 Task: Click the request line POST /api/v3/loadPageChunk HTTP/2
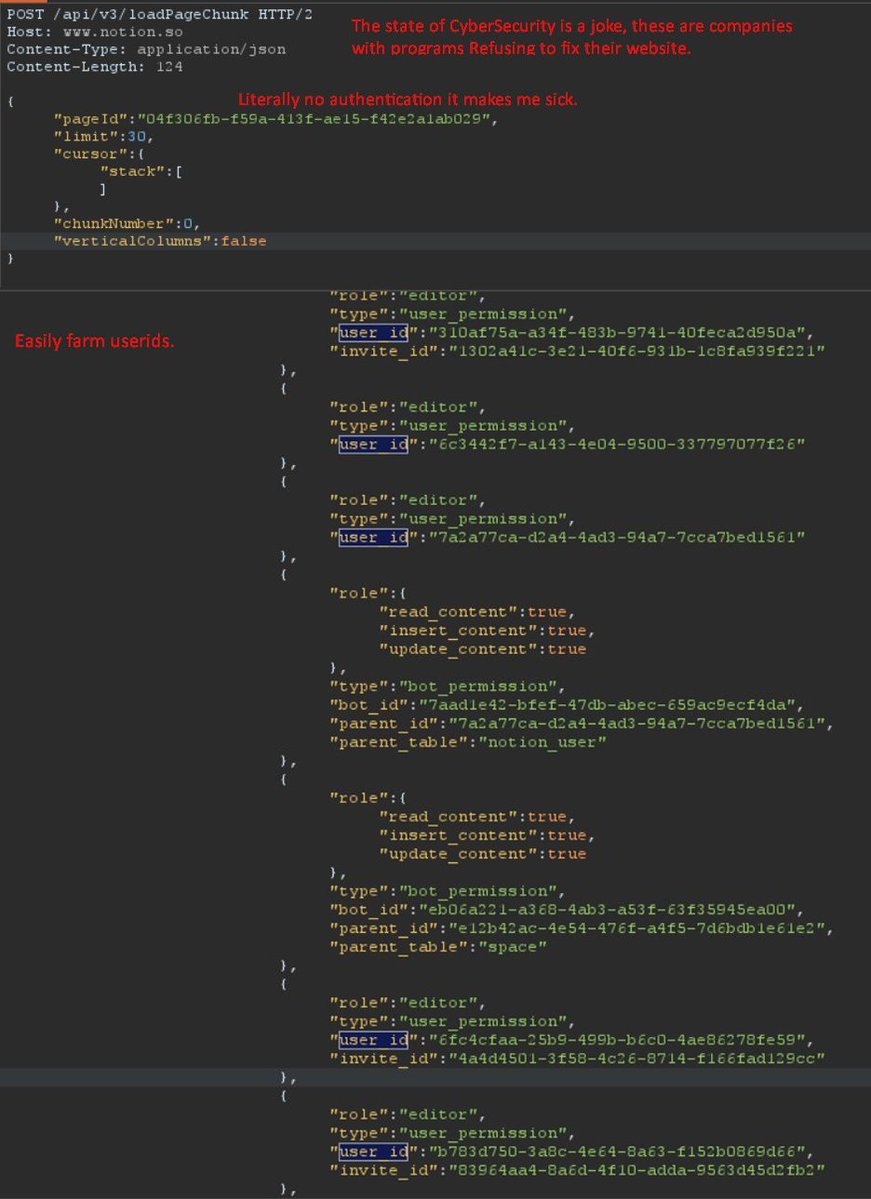pyautogui.click(x=160, y=14)
